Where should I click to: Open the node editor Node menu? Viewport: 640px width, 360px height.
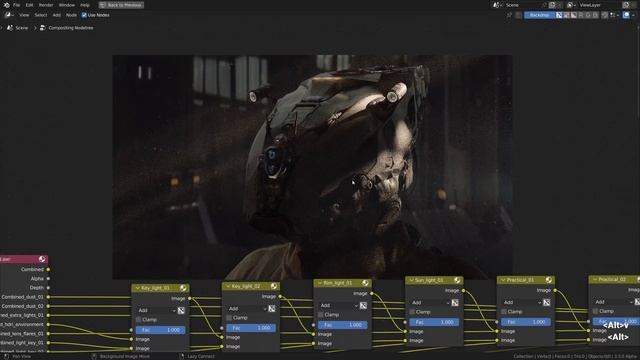[71, 15]
